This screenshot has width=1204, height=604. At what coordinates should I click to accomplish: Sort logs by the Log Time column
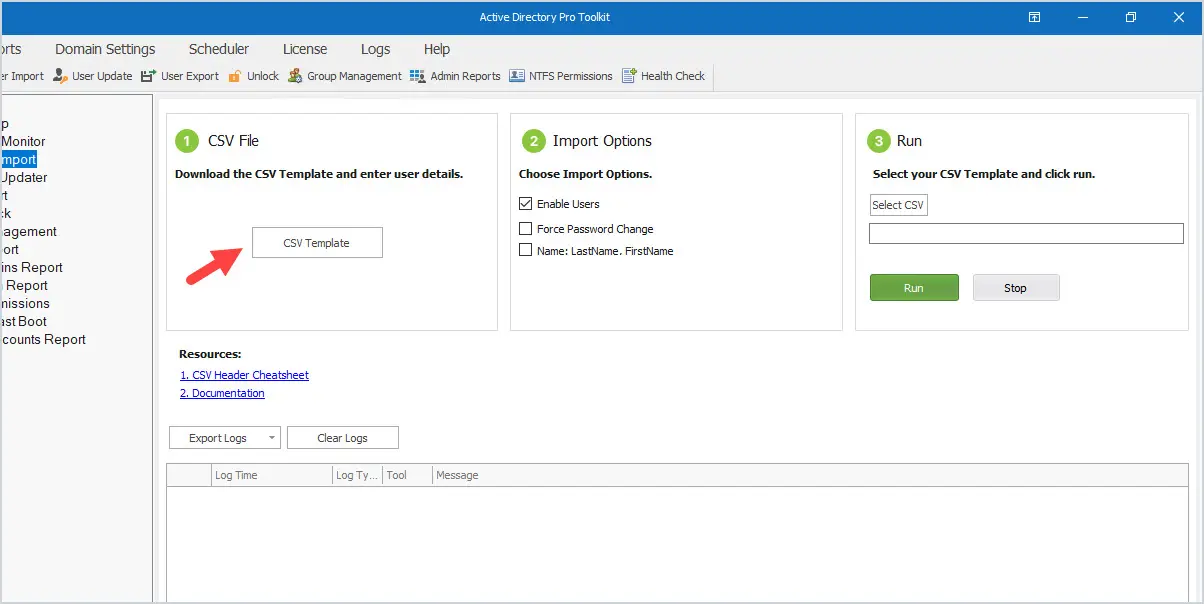(272, 475)
